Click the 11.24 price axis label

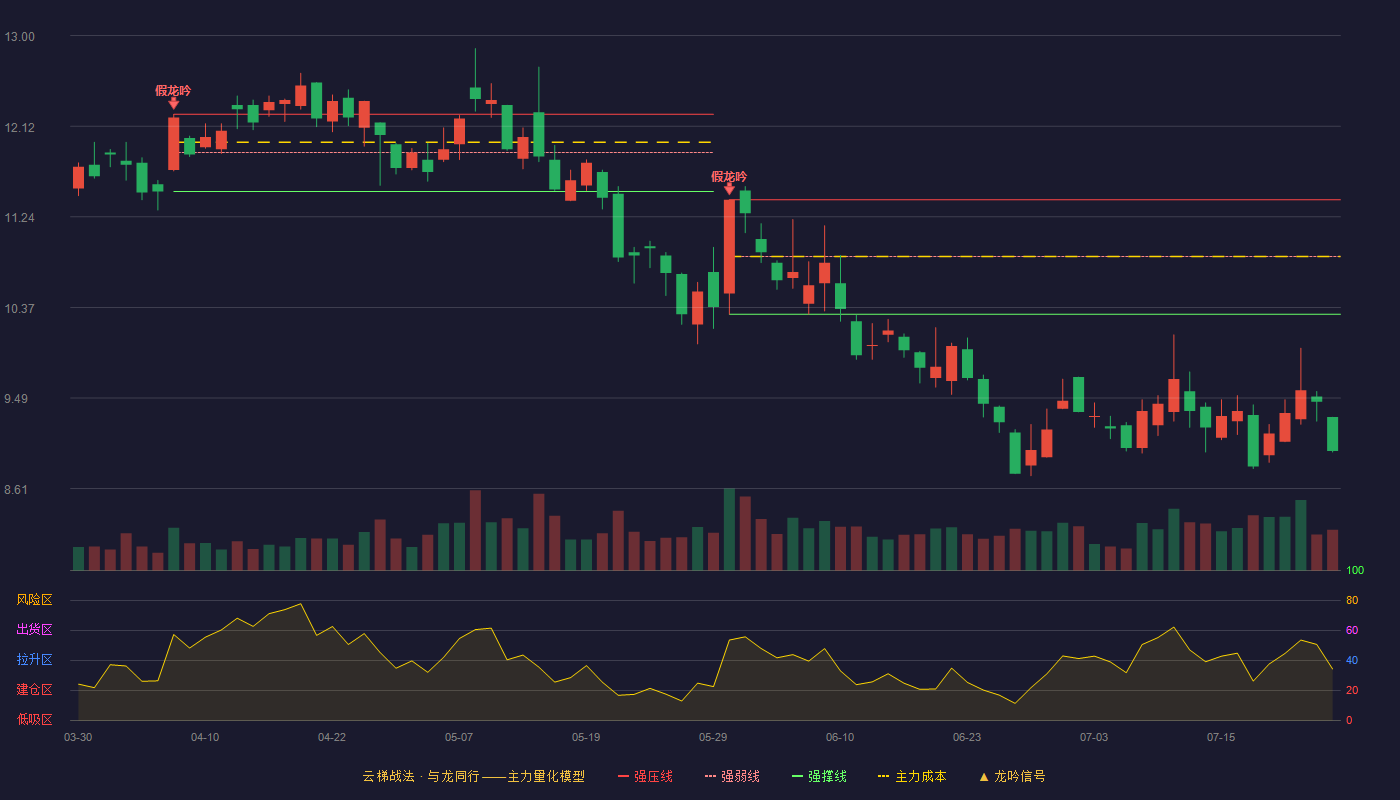click(x=20, y=218)
